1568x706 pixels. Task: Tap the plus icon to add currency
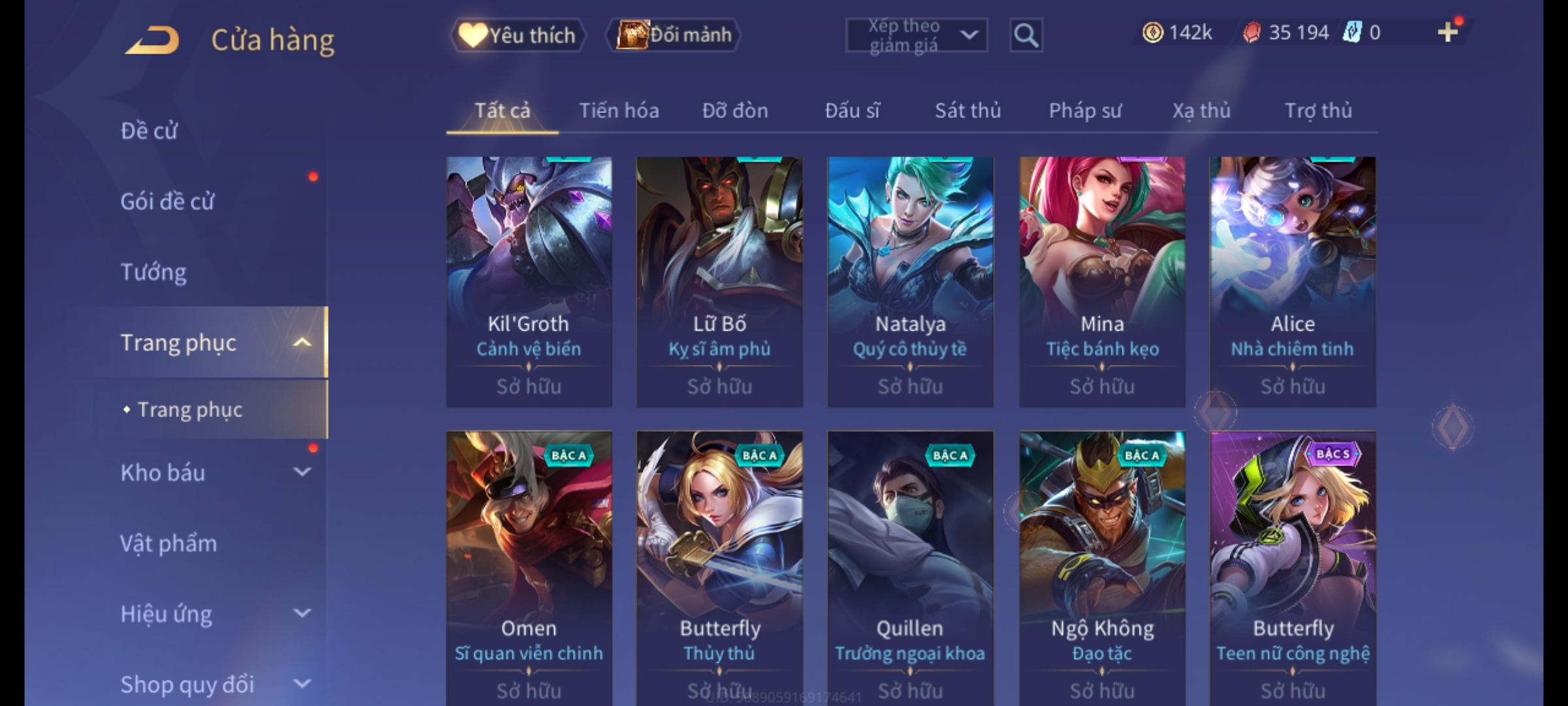point(1448,32)
